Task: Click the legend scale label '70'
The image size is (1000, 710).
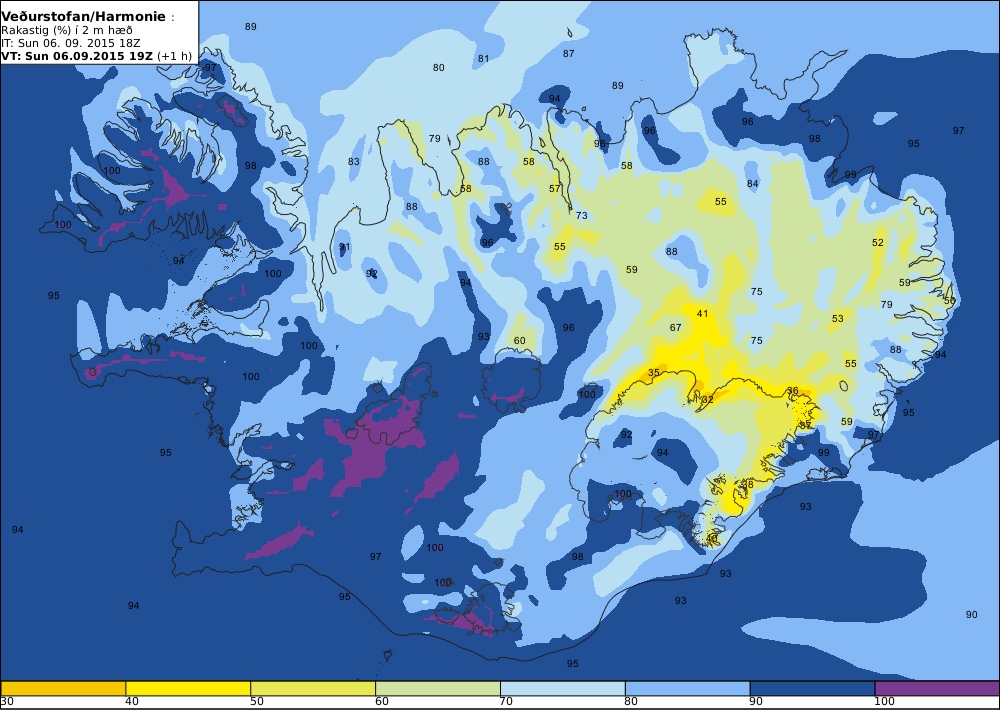Action: (x=506, y=702)
